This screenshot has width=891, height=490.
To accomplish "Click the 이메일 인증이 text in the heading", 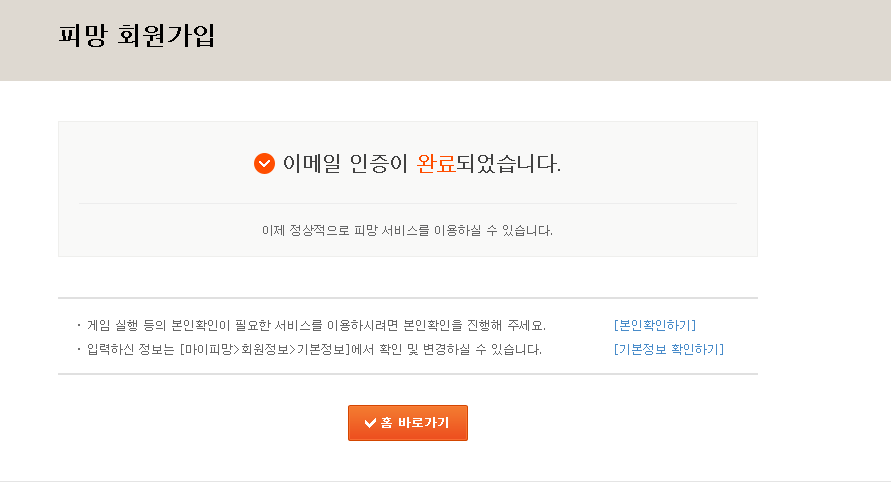I will click(345, 163).
